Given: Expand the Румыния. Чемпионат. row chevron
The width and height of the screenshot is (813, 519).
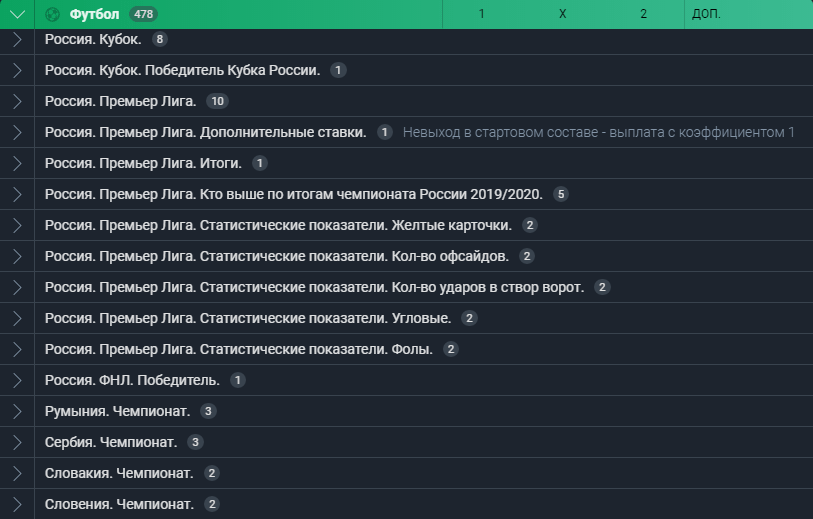Looking at the screenshot, I should 17,411.
